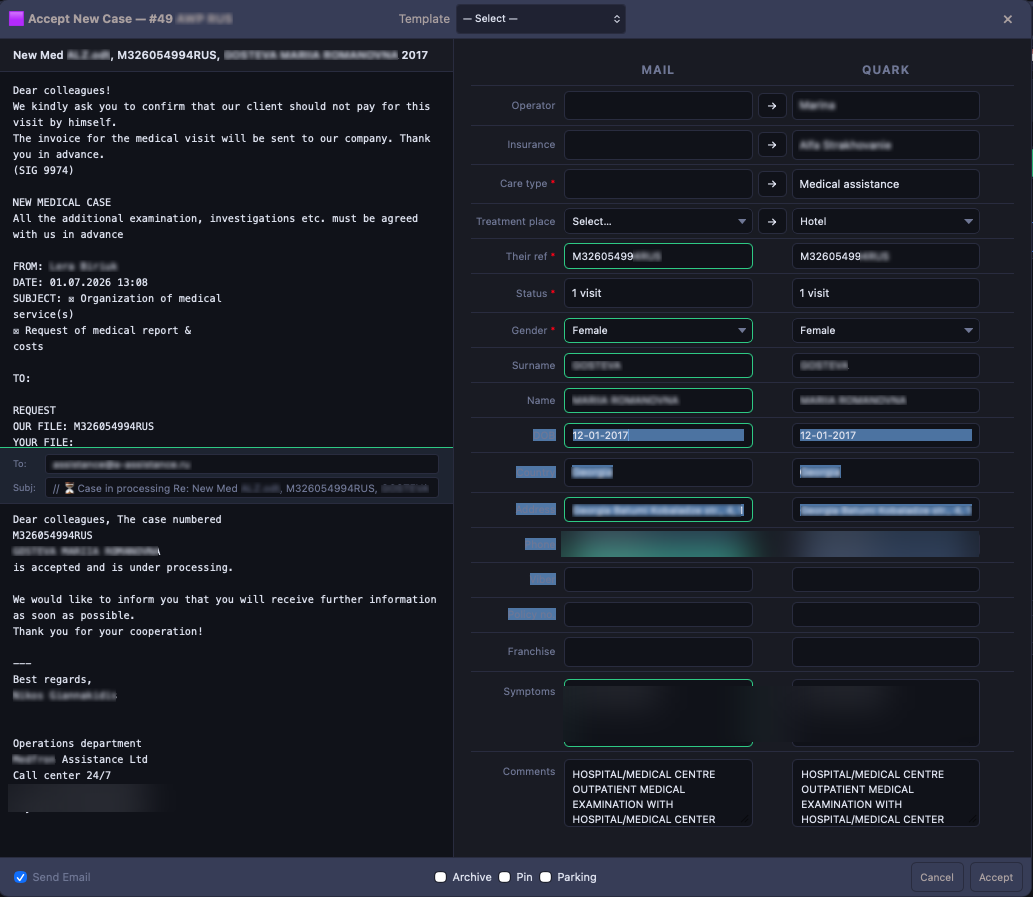Open Mail Gender Female dropdown
This screenshot has height=897, width=1033.
658,331
